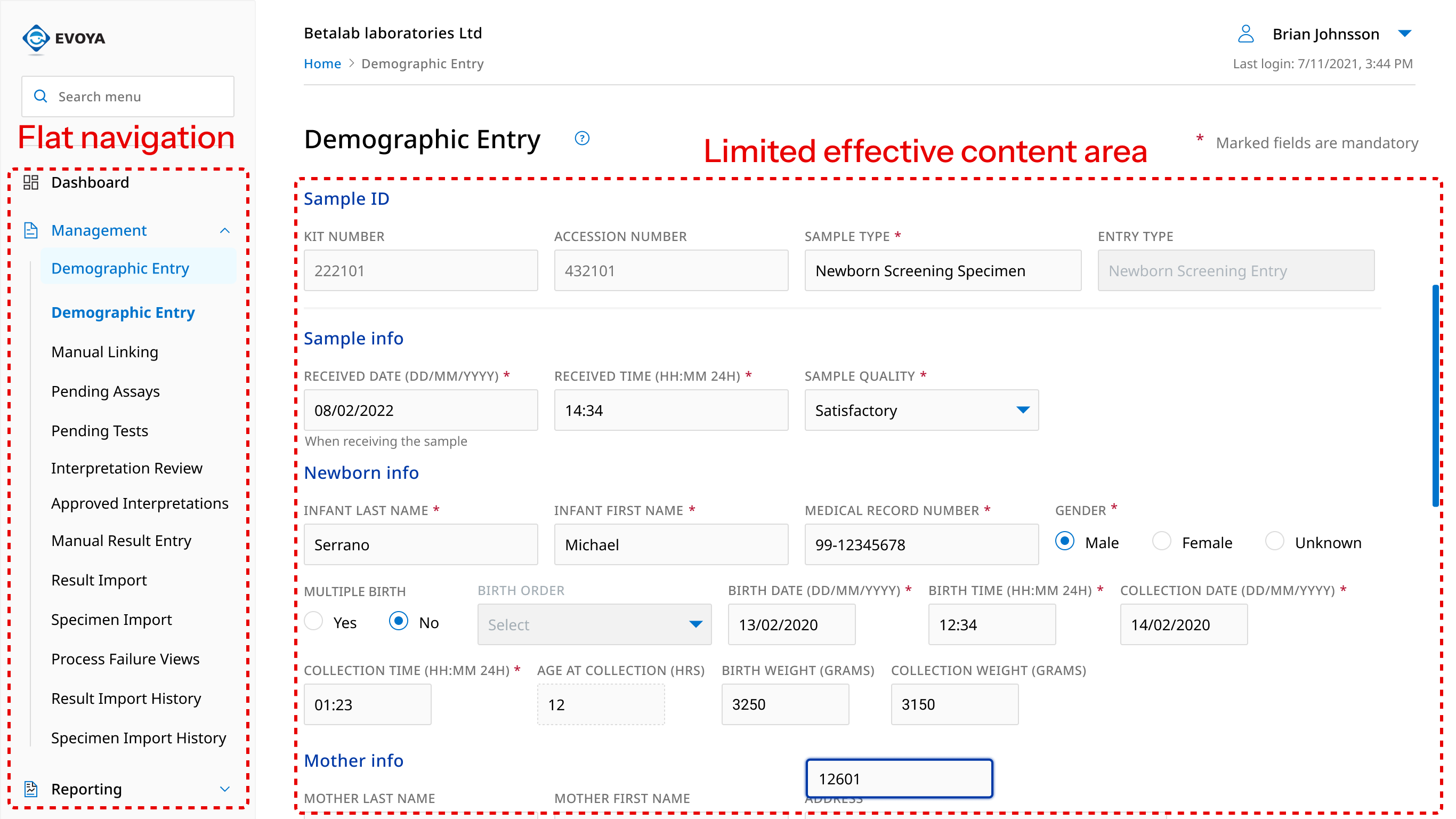1456x819 pixels.
Task: Click the focused 12601 input field
Action: [x=899, y=779]
